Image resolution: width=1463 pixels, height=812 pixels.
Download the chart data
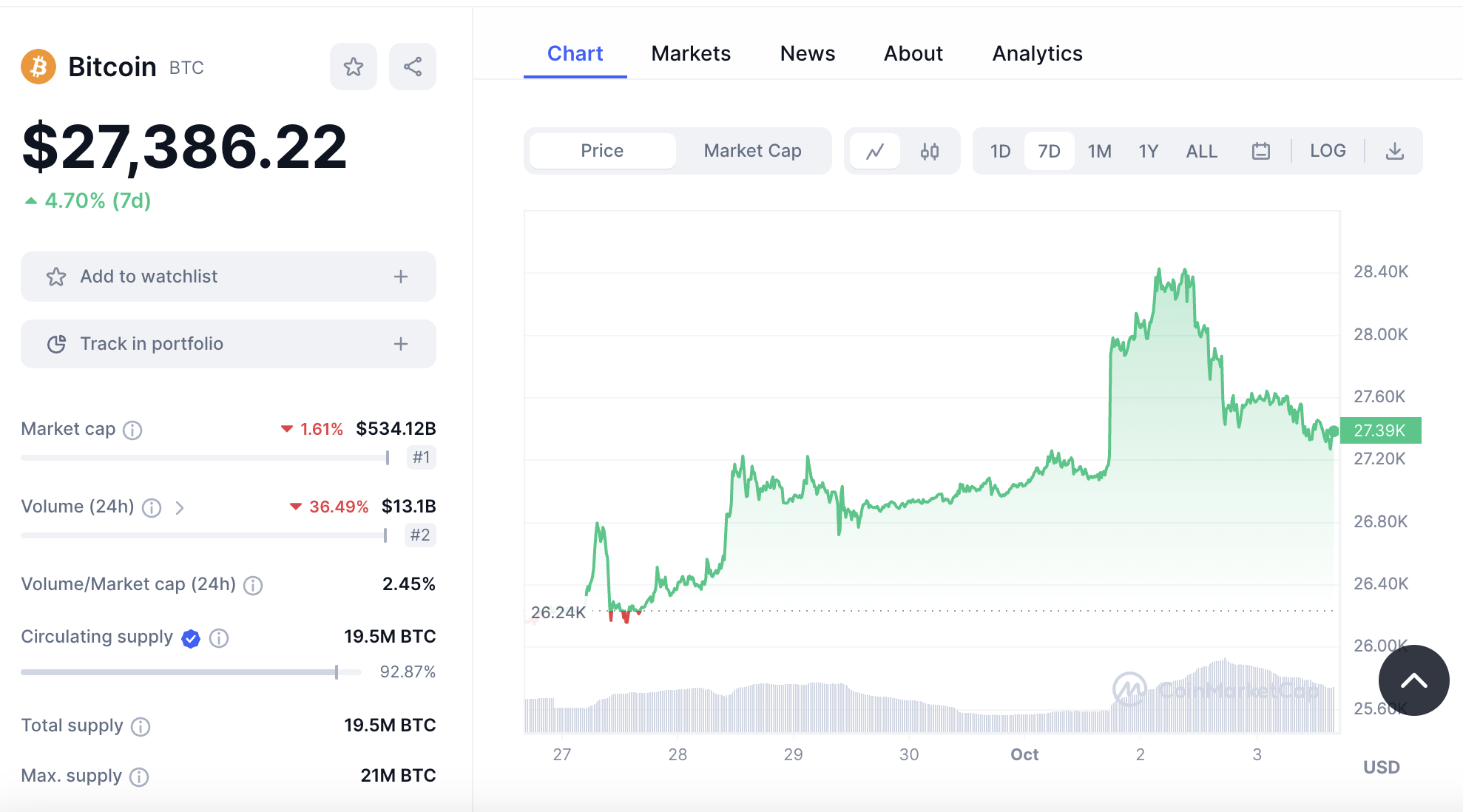coord(1396,150)
